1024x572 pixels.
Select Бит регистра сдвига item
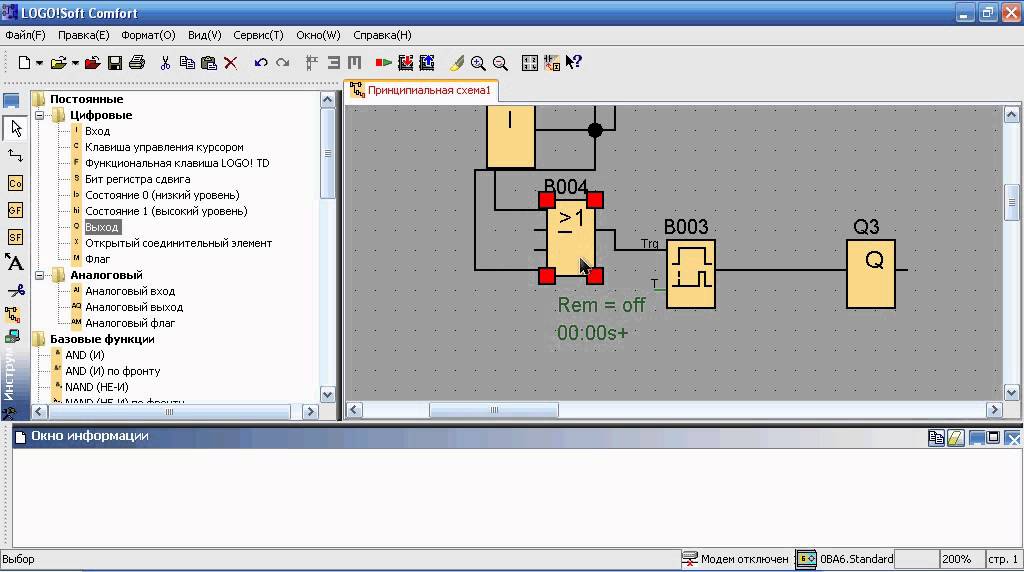[138, 180]
